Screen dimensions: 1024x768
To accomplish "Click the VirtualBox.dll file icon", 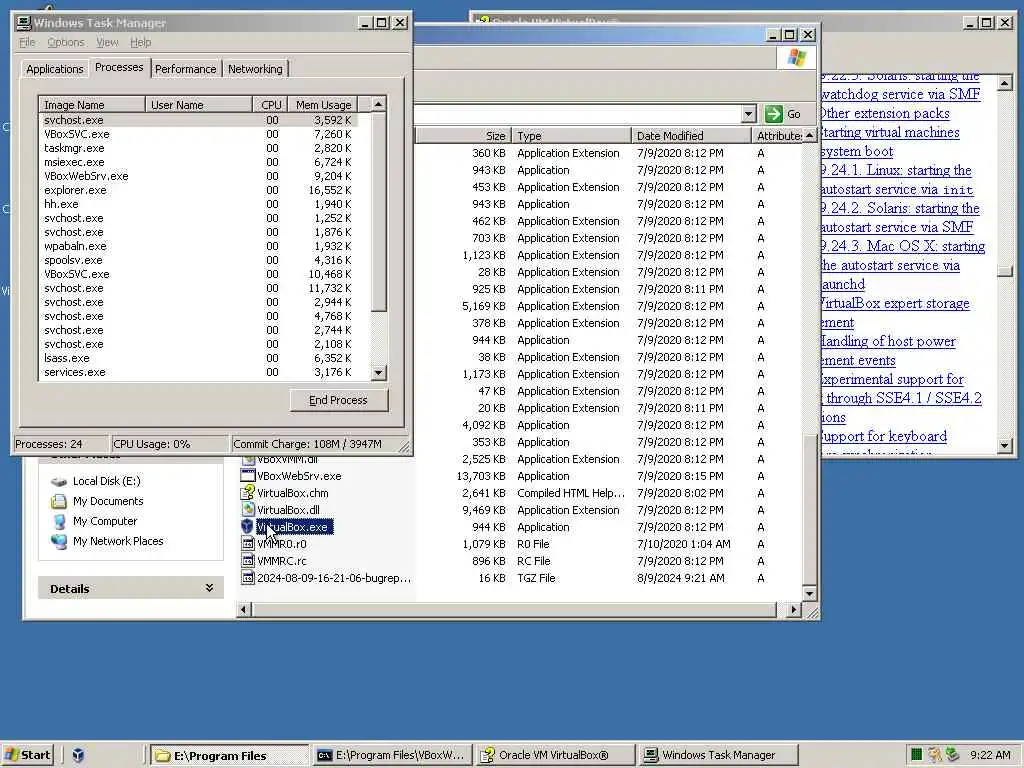I will 248,509.
